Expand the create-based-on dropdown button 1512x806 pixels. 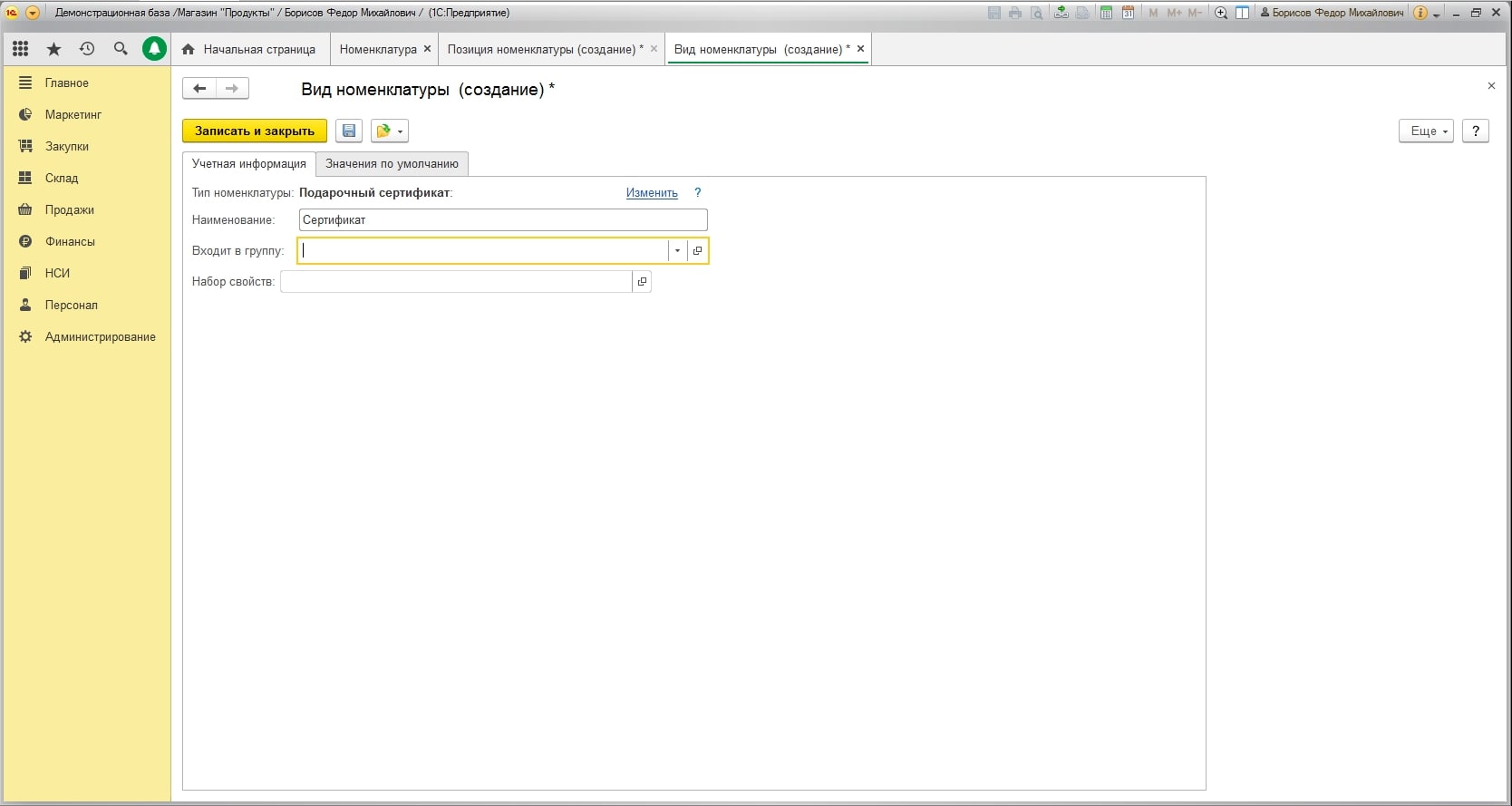click(390, 131)
